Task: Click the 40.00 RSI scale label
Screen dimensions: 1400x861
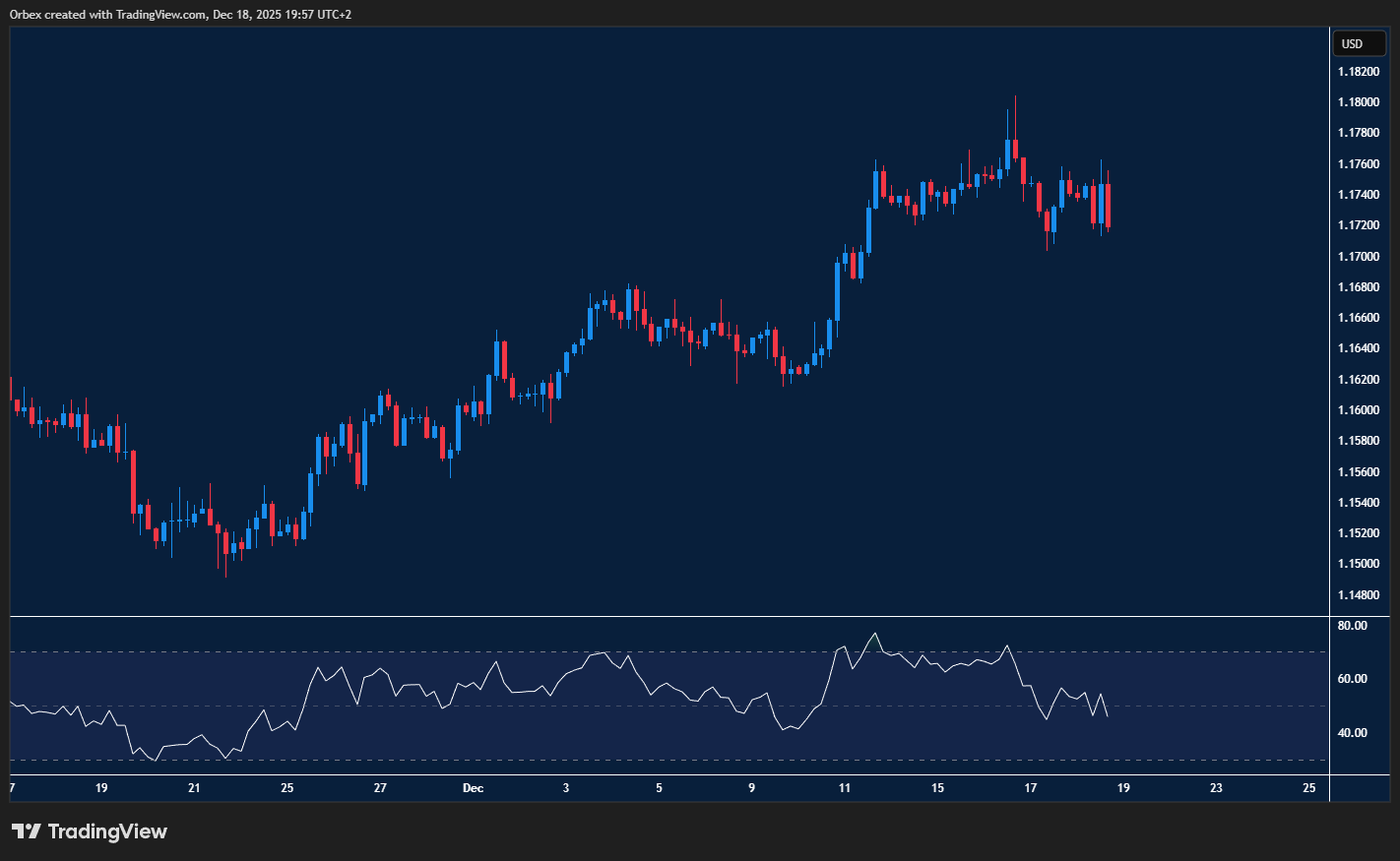Action: coord(1351,732)
